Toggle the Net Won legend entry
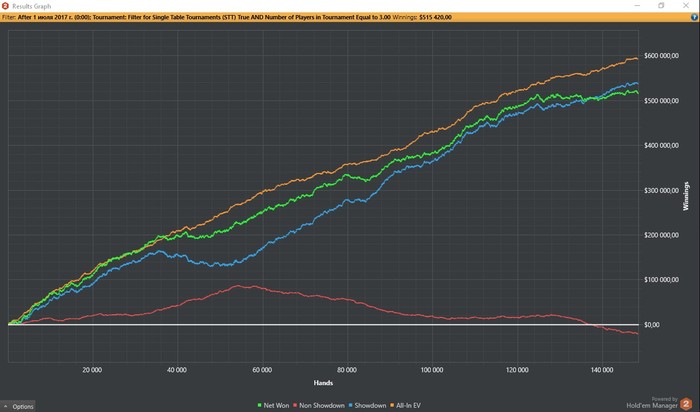Viewport: 700px width, 412px height. pos(273,405)
